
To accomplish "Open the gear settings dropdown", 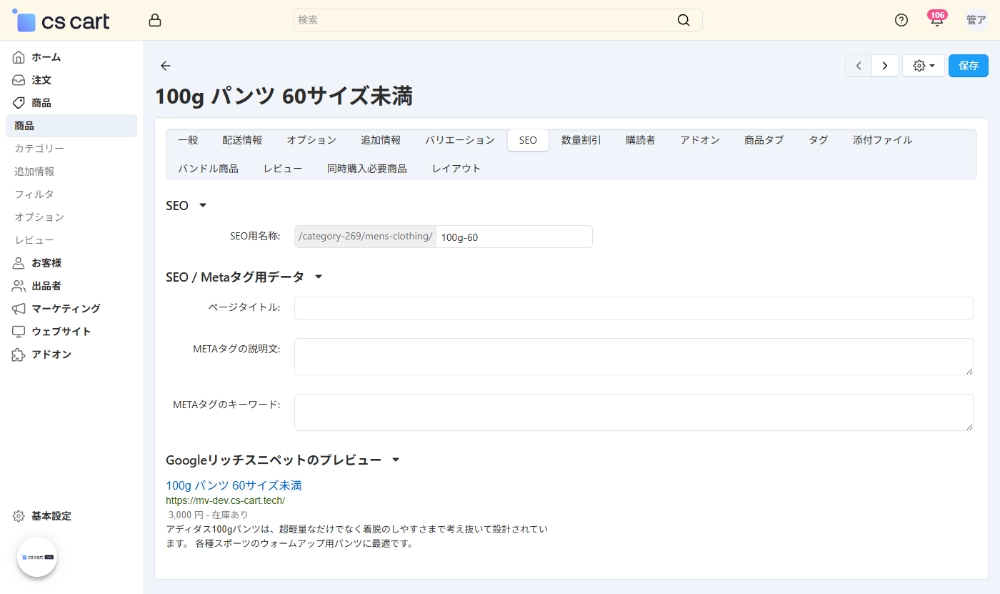I will (x=923, y=66).
